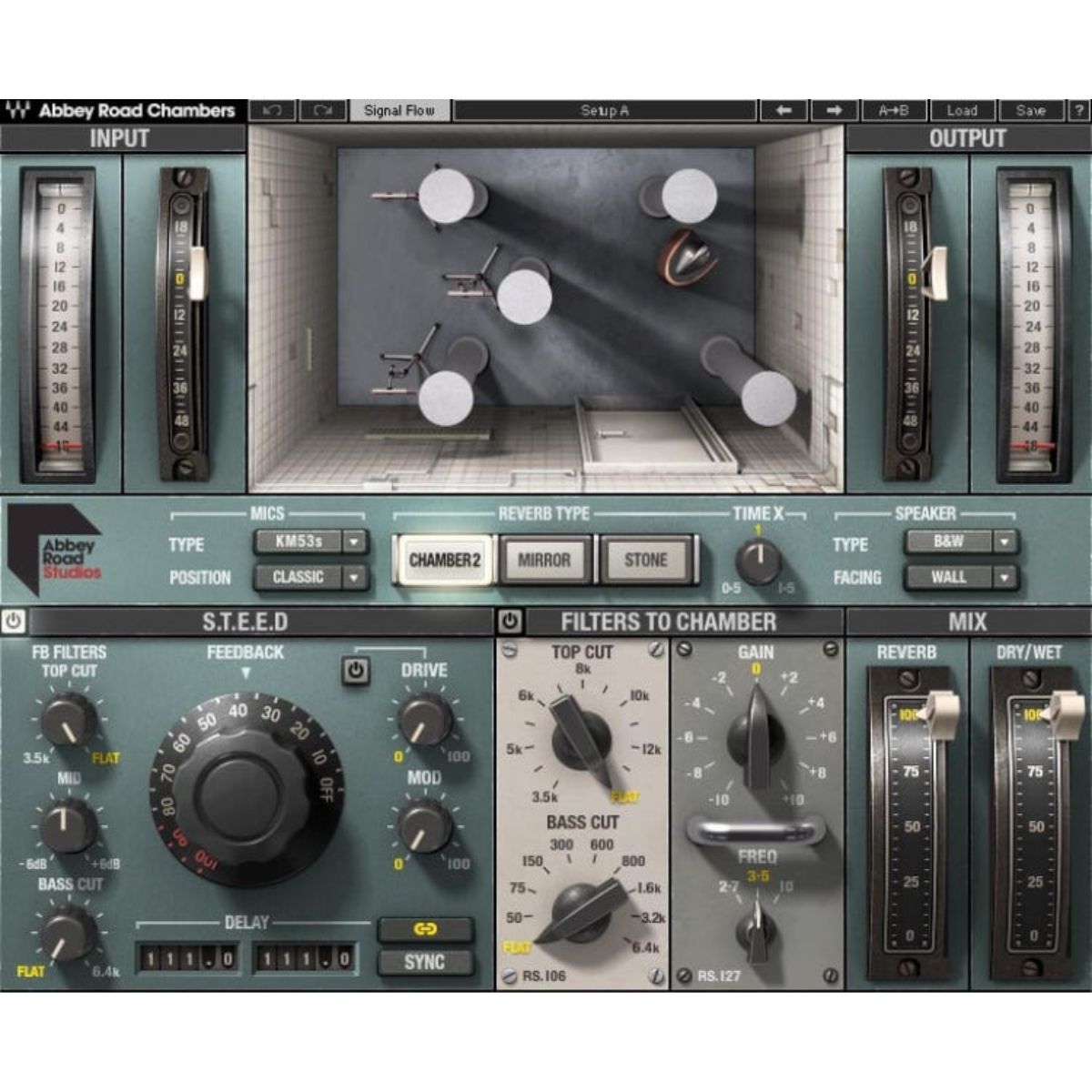Click the left delay time field

pos(187,958)
